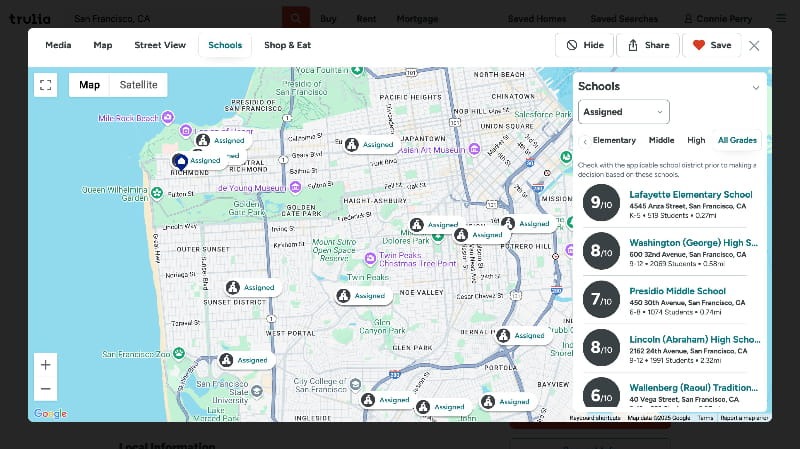Switch to the Shop & Eat tab

[287, 45]
